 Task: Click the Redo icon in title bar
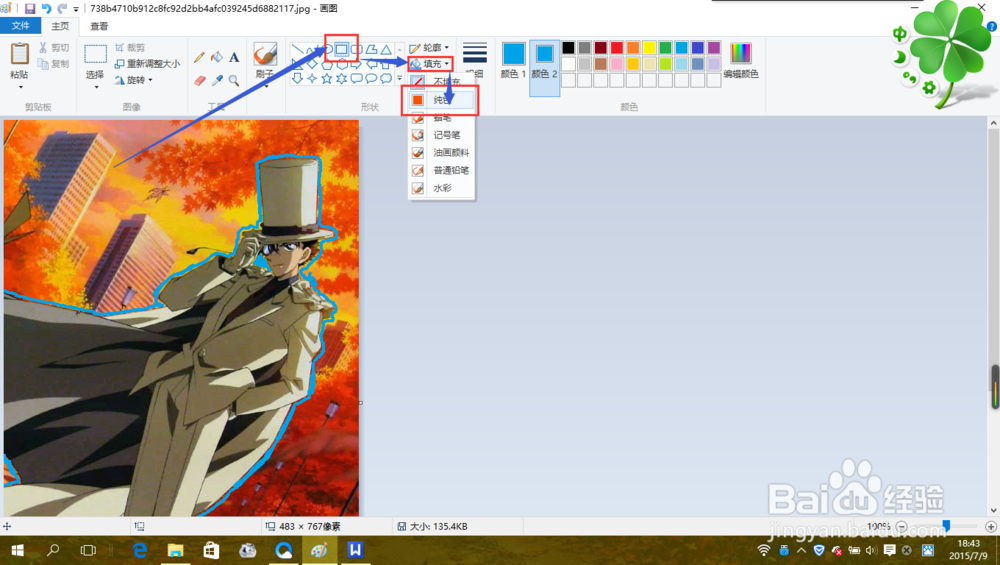[x=62, y=9]
